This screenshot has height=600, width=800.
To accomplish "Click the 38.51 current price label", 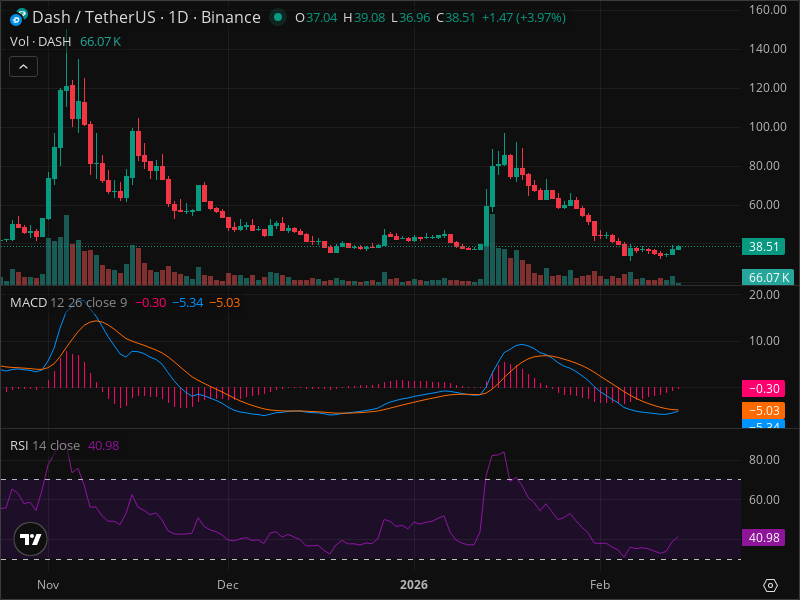I will (763, 247).
